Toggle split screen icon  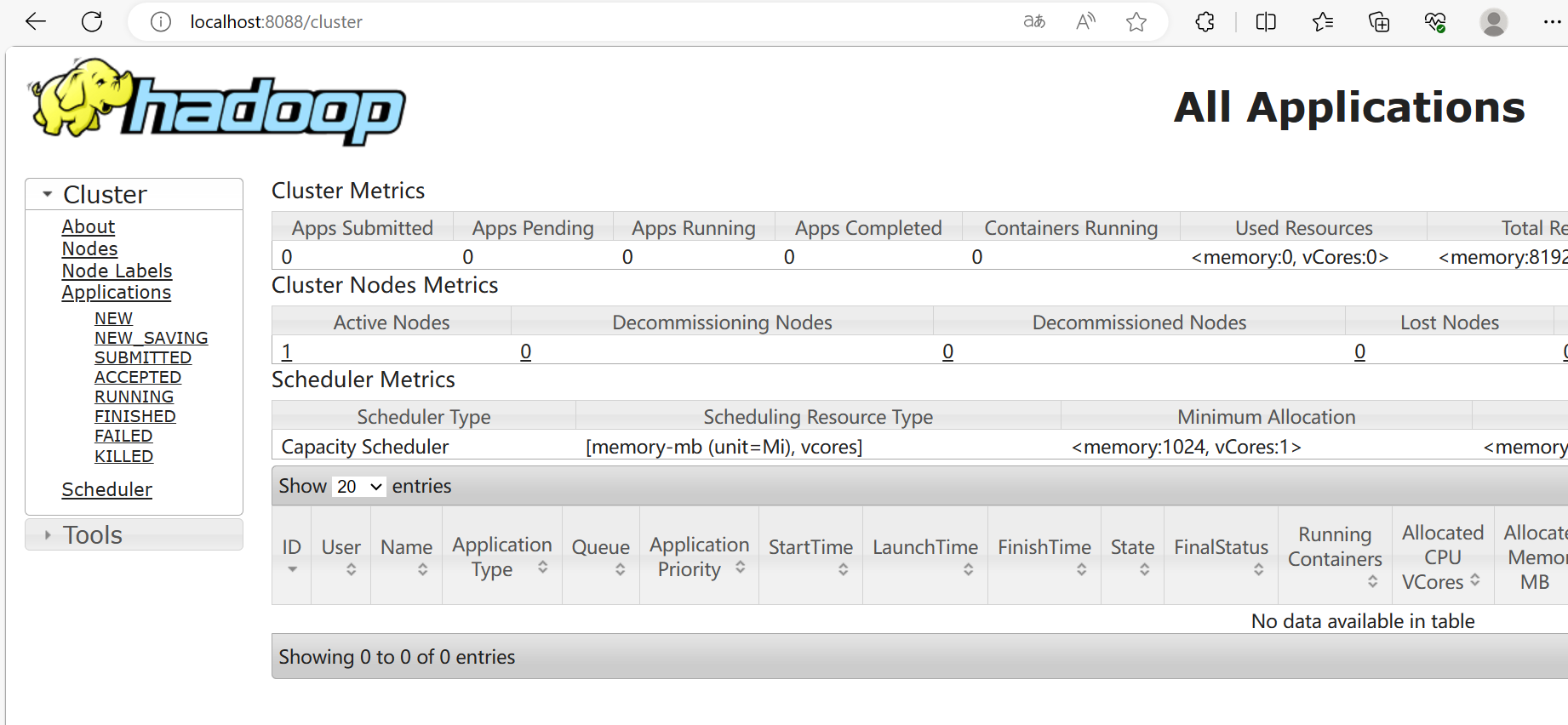1266,22
